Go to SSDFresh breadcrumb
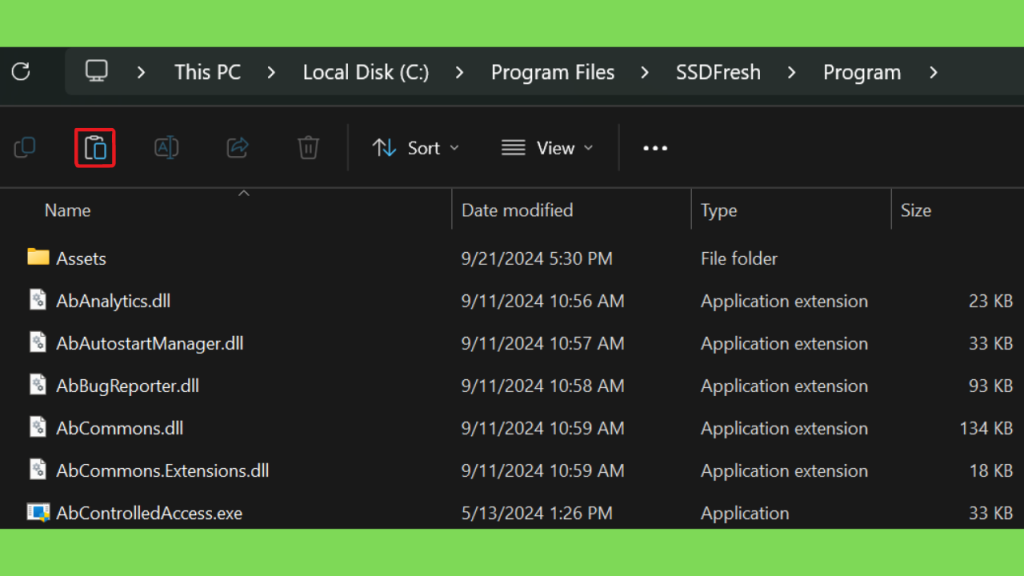 point(718,72)
